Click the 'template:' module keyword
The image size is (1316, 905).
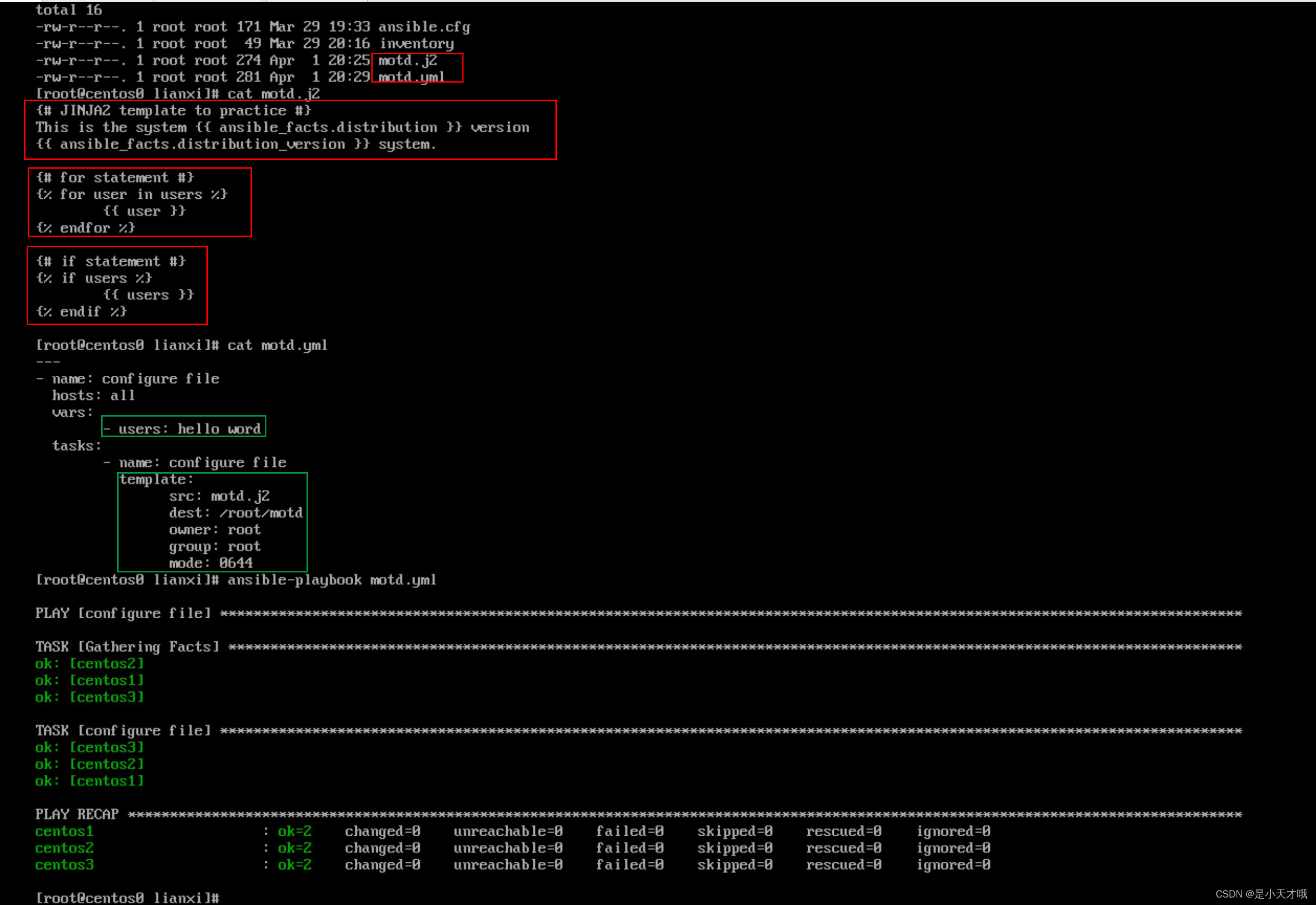point(156,479)
